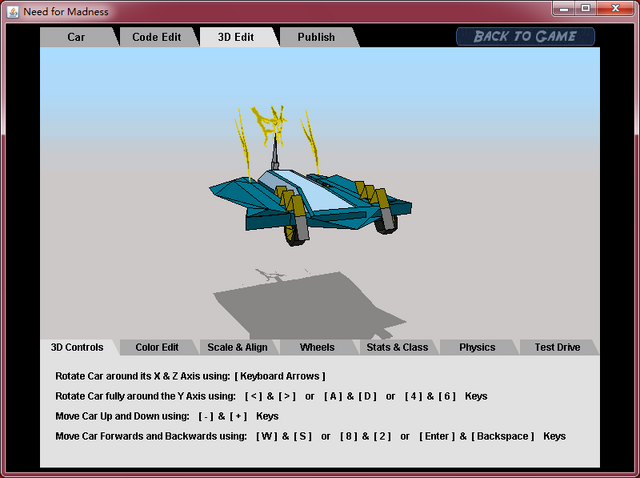Maximize the Need for Madness window

coord(586,8)
